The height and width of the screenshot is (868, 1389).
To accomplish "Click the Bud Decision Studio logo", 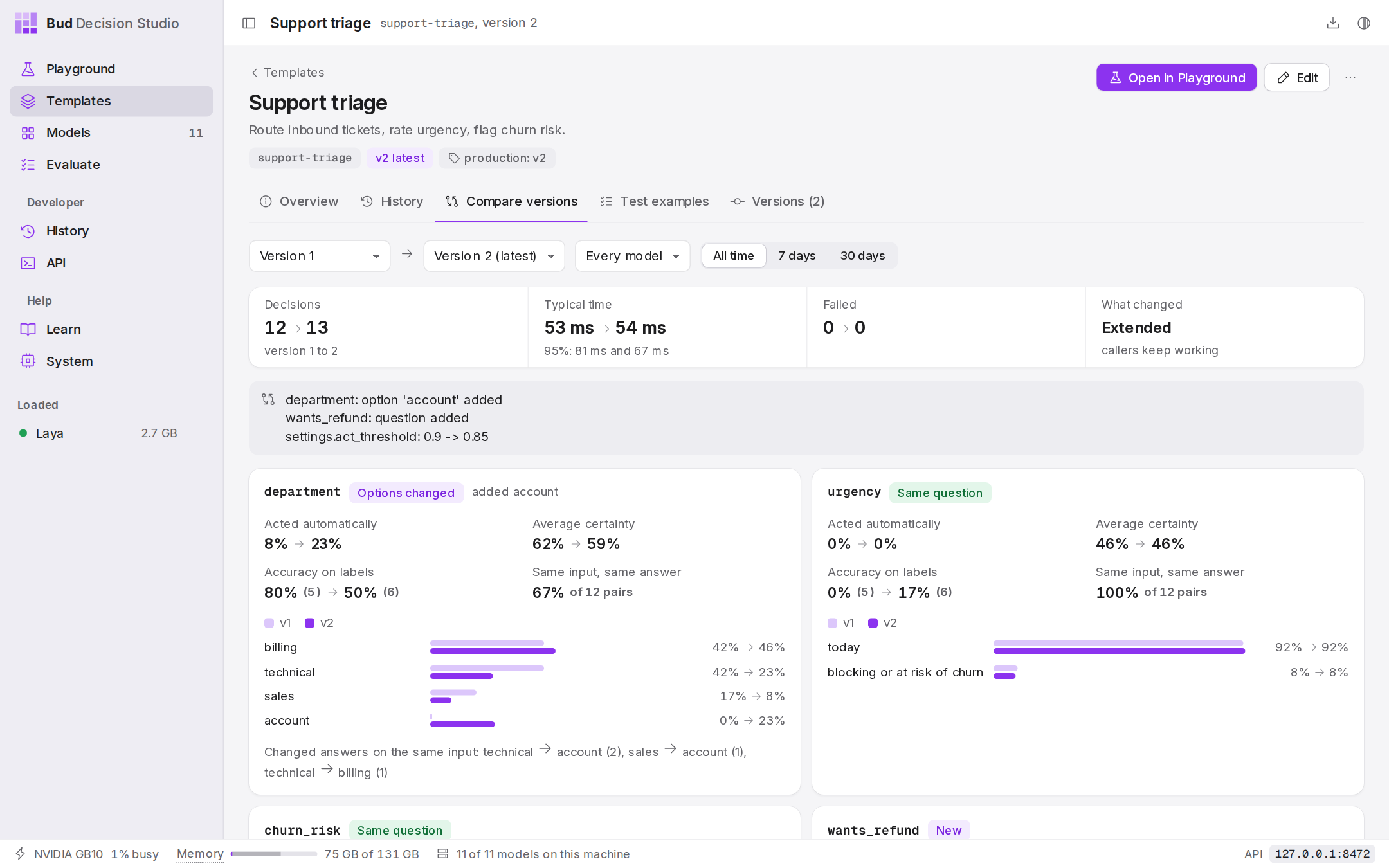I will 26,23.
